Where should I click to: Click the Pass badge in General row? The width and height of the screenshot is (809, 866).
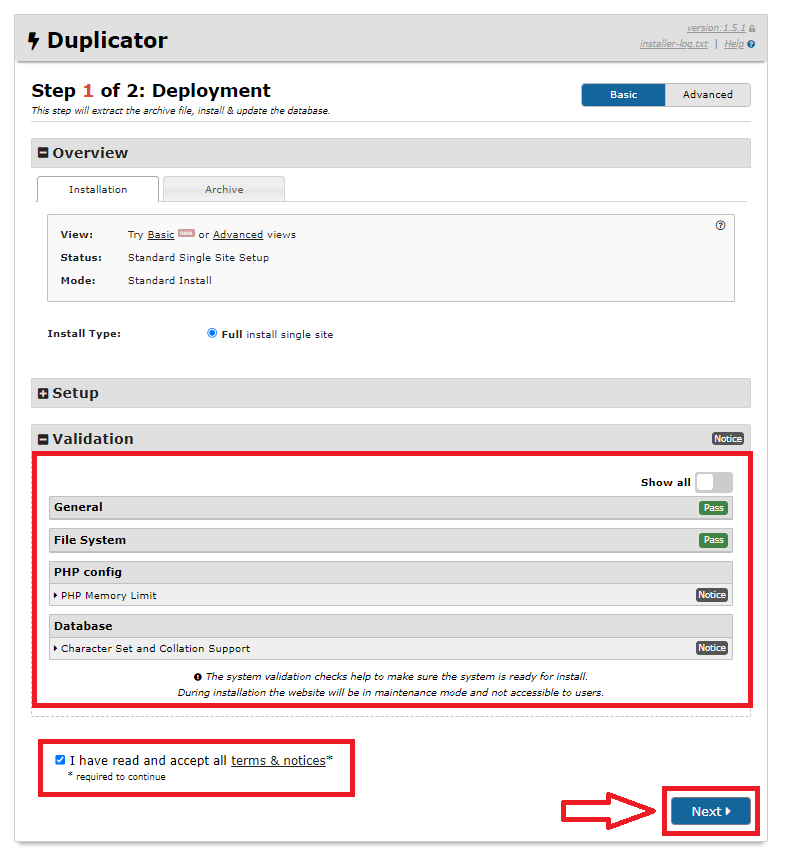[713, 508]
